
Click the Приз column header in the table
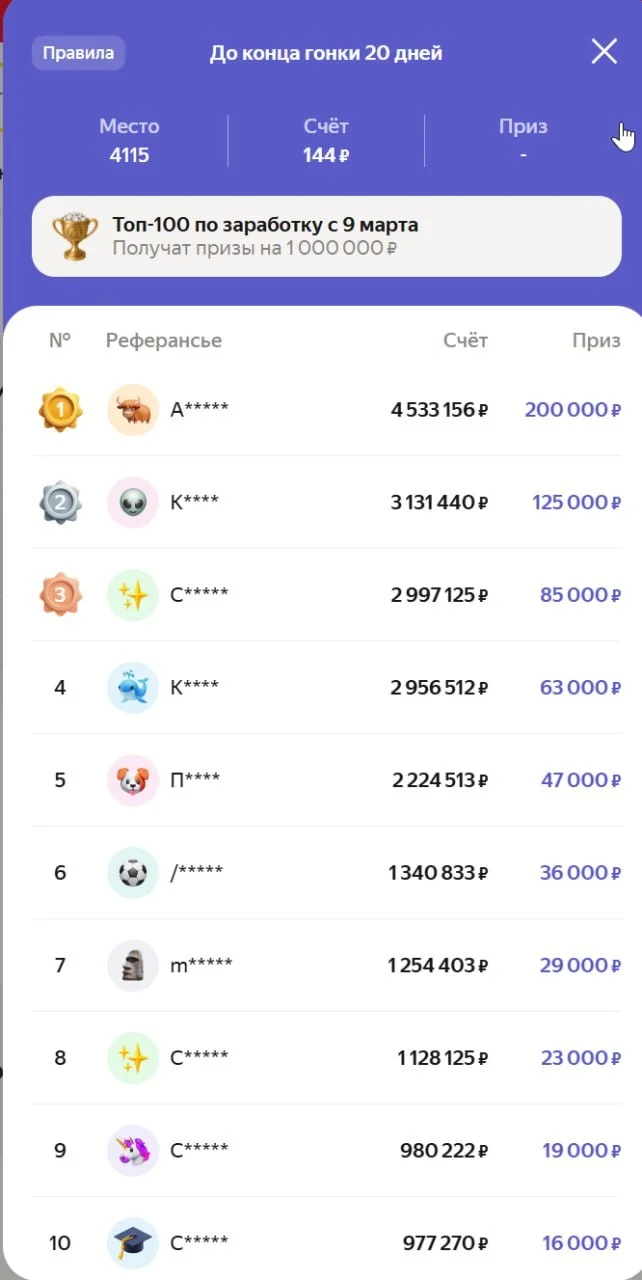(x=596, y=341)
